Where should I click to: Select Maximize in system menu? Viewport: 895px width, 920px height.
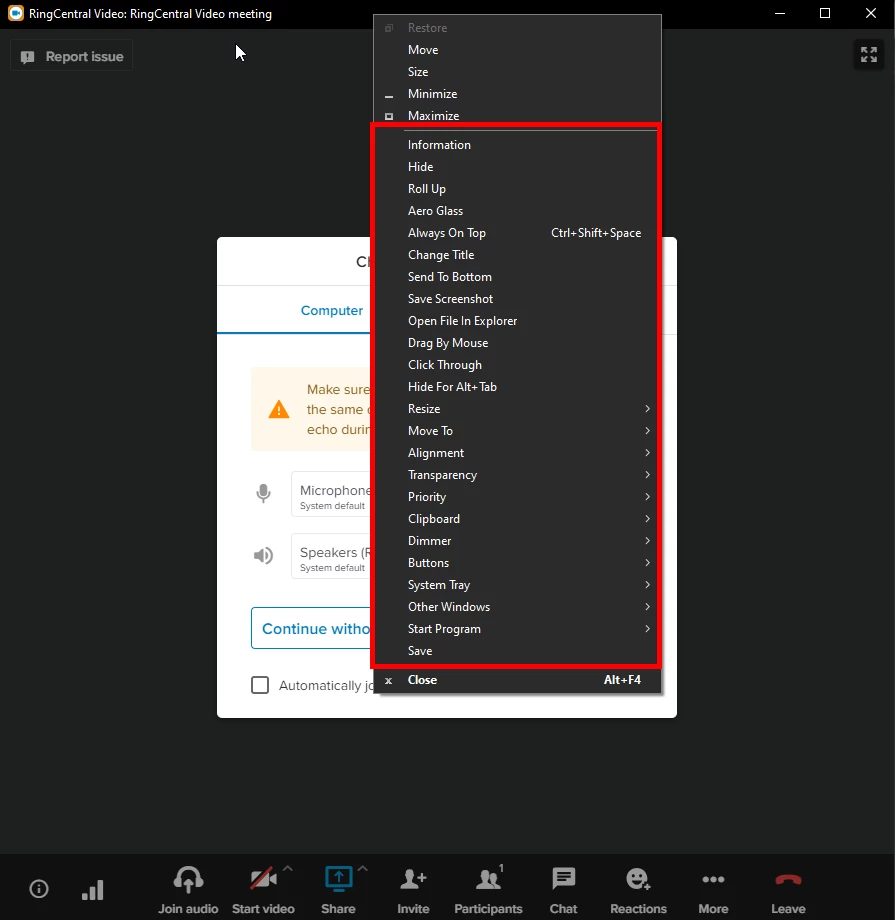pos(518,116)
